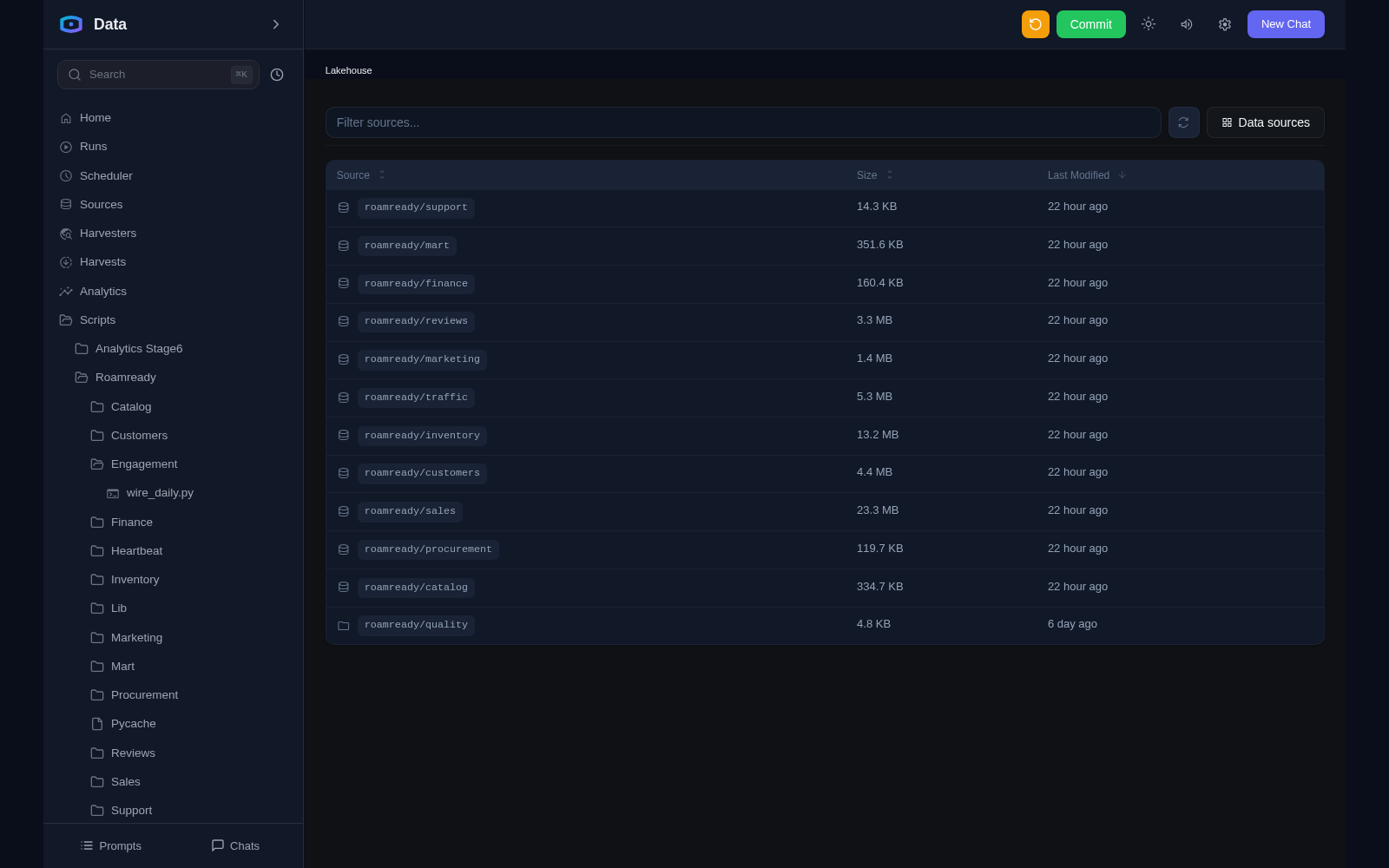Click the Commit button

[x=1090, y=24]
